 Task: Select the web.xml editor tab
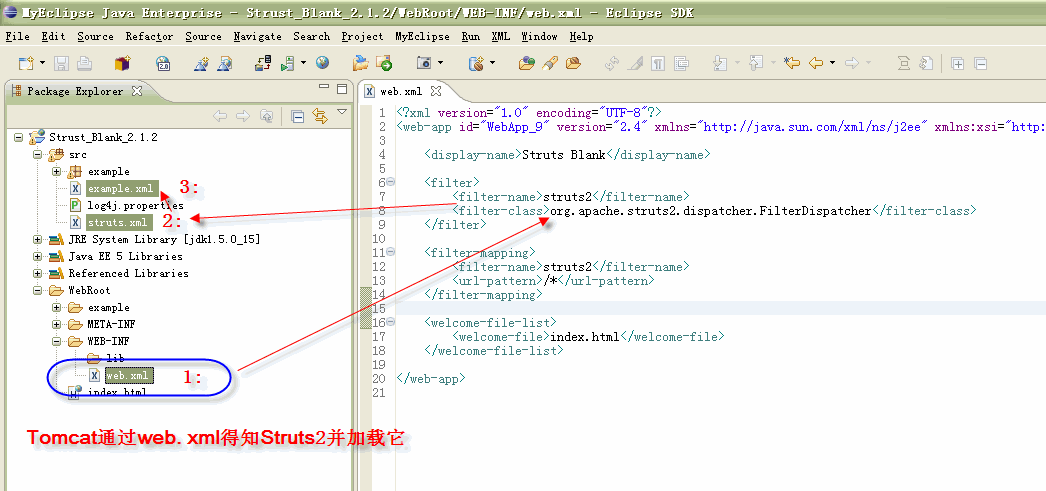pyautogui.click(x=402, y=91)
